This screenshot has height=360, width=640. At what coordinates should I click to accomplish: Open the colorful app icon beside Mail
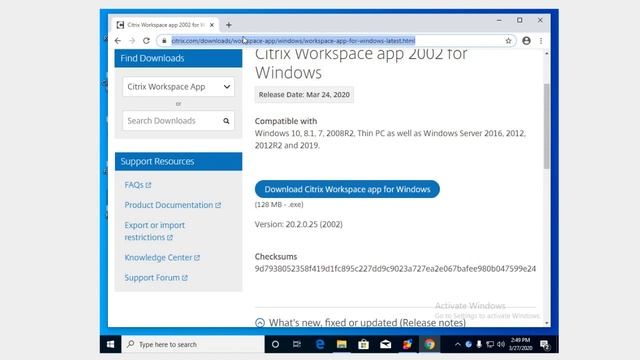[407, 344]
